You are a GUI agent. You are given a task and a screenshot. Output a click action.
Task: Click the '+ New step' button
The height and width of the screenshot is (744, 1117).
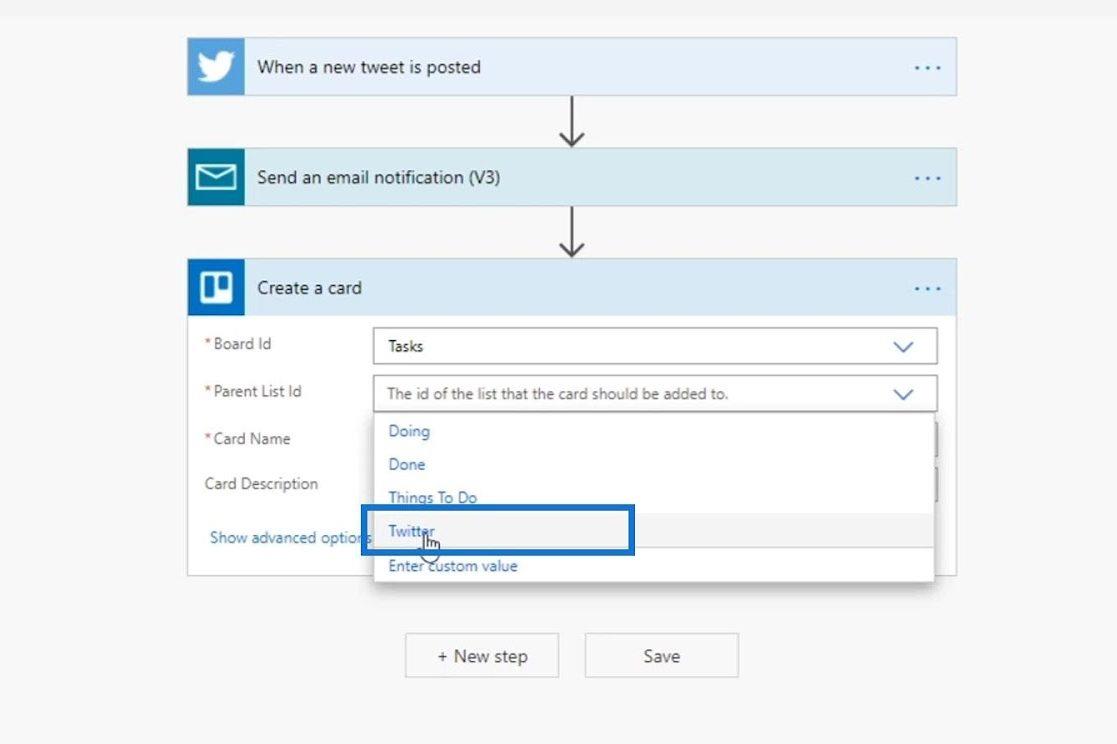[x=482, y=656]
